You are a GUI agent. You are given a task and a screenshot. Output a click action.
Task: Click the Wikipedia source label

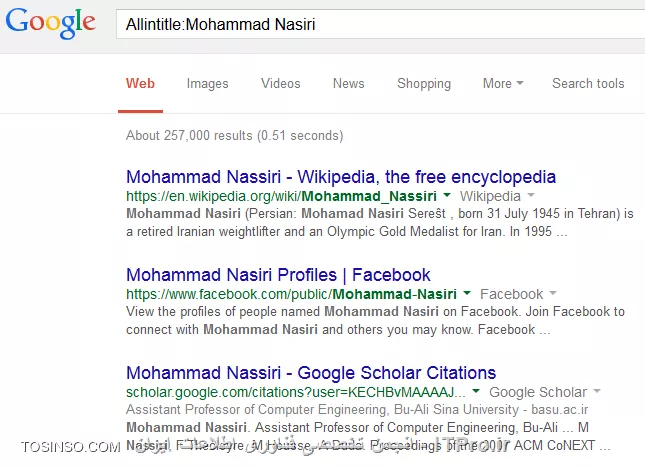(490, 196)
